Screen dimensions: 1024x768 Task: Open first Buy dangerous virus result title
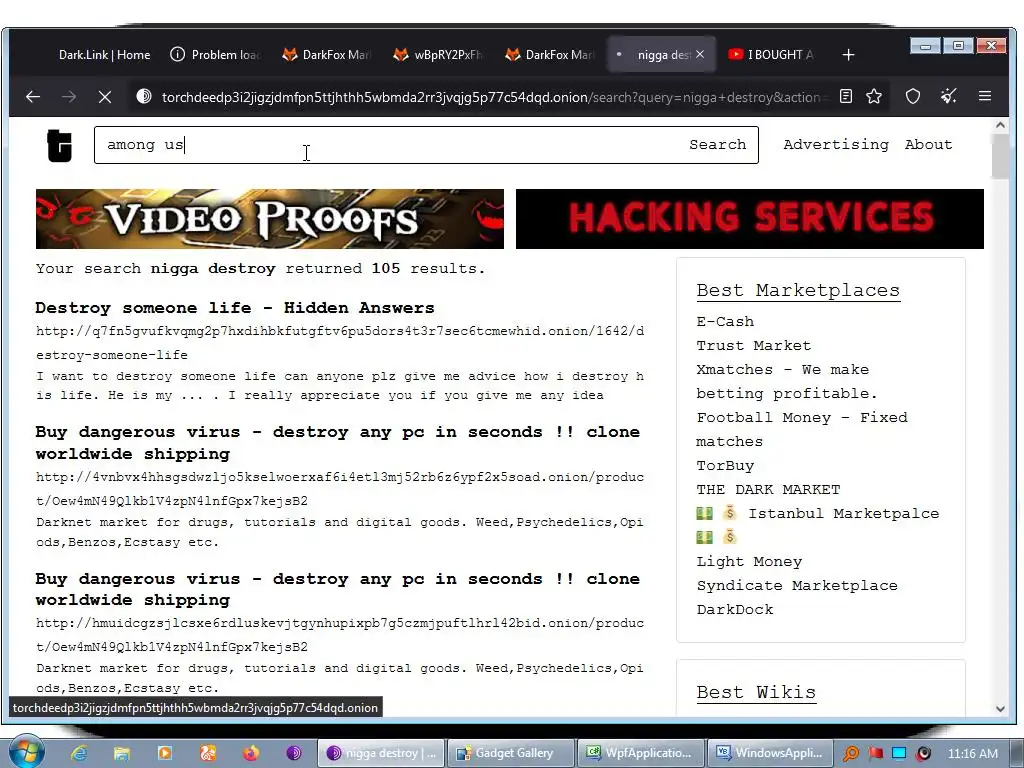(338, 443)
